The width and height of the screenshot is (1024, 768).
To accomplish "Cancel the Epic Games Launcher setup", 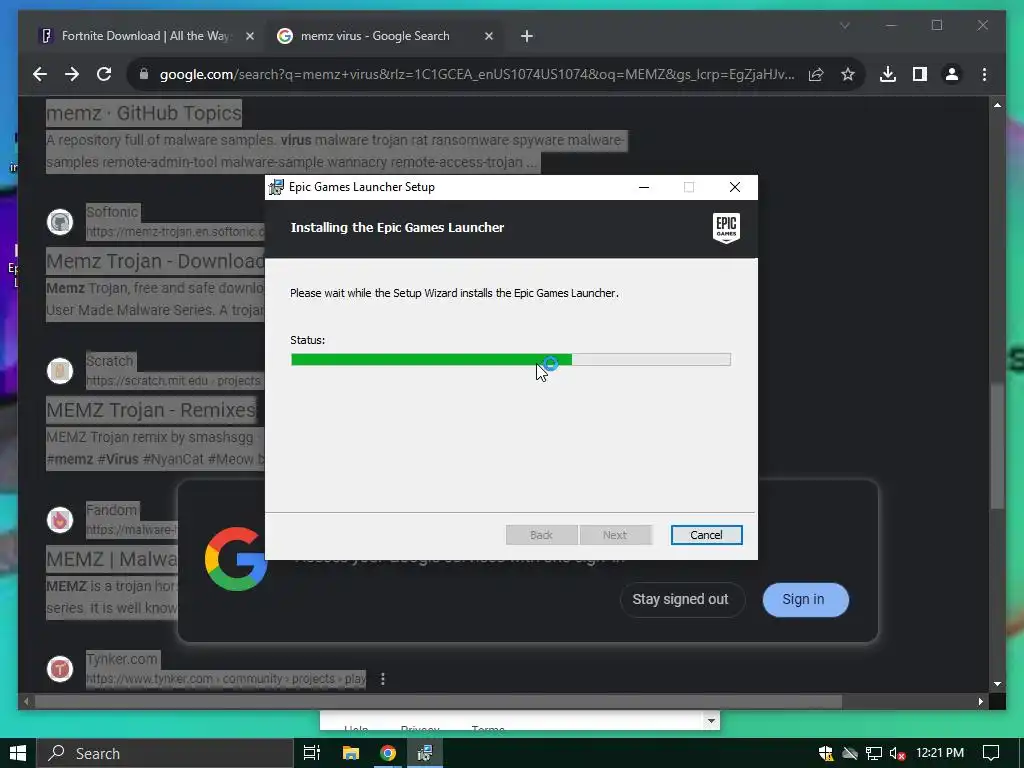I will pyautogui.click(x=706, y=535).
